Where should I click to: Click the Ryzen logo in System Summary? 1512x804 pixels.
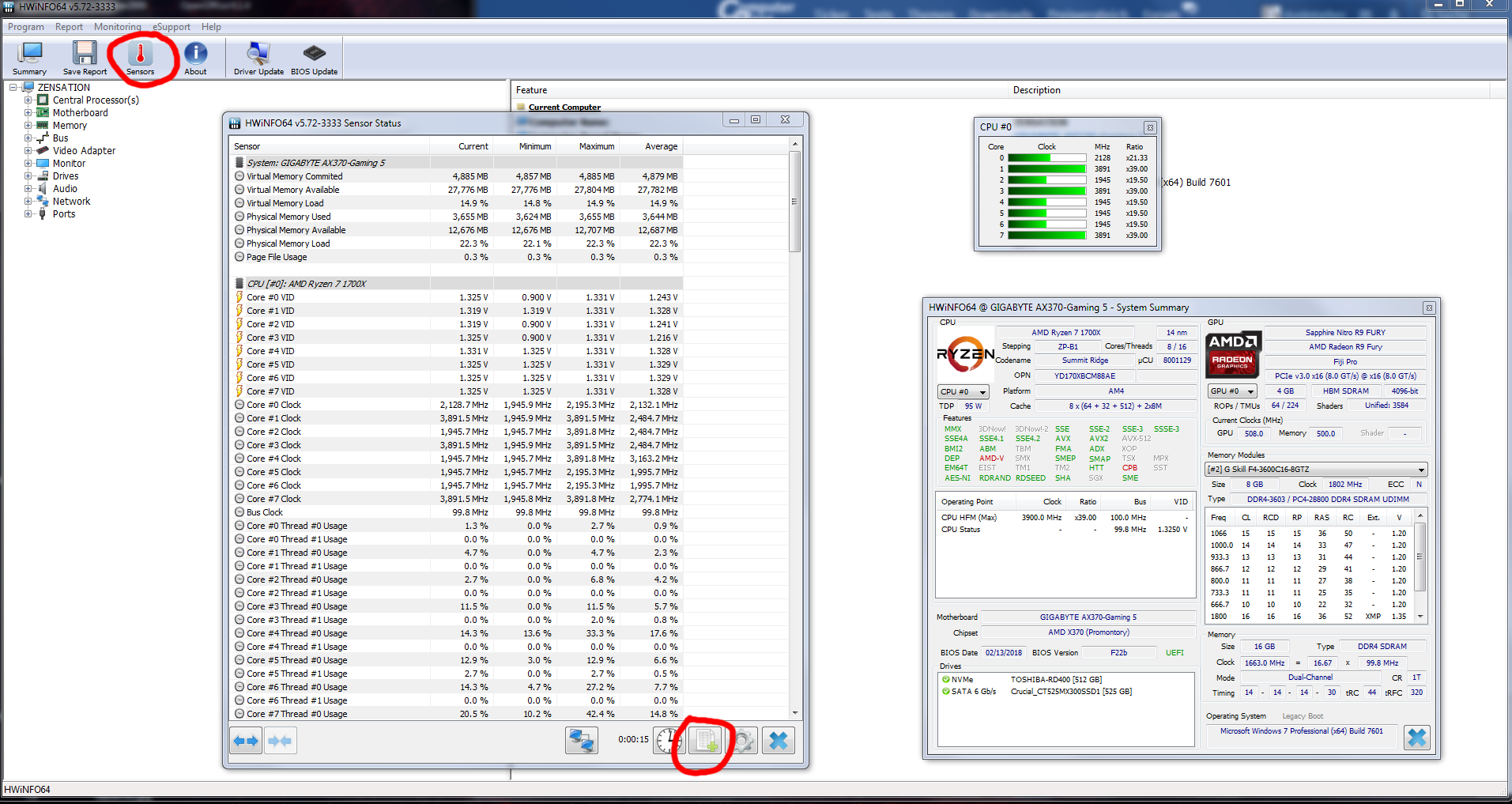point(965,355)
